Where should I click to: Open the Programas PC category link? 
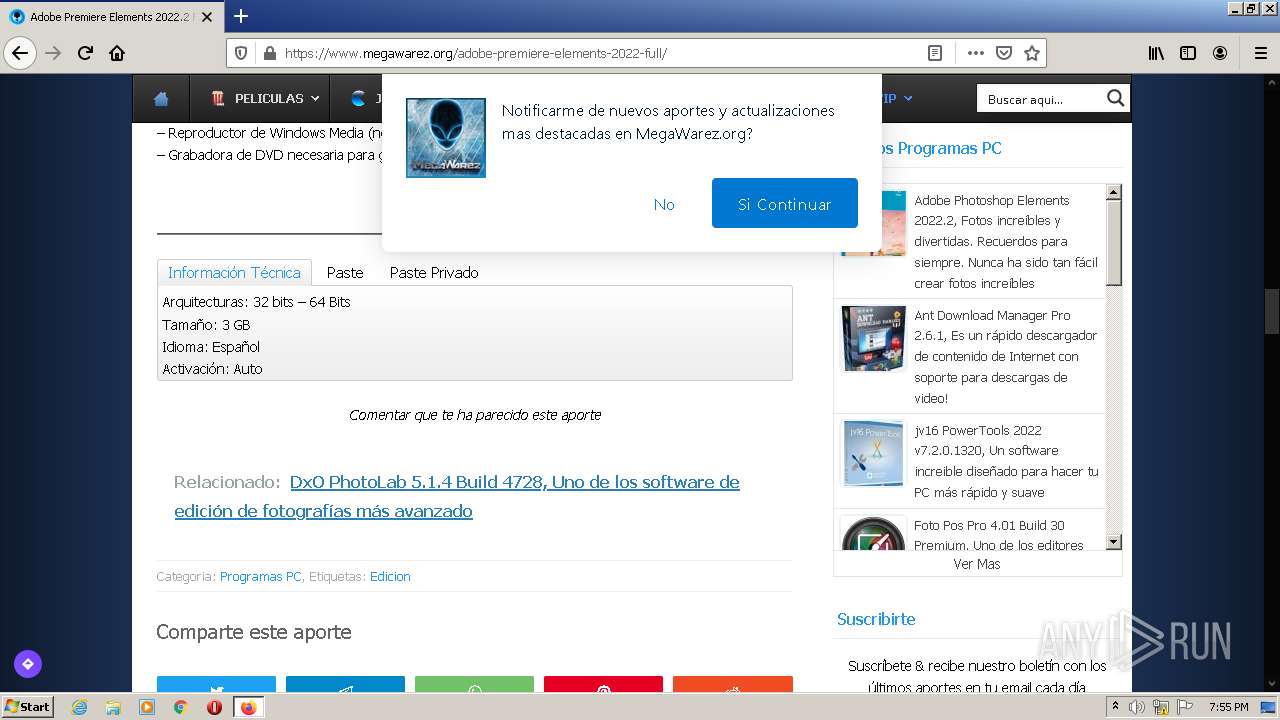pos(260,576)
